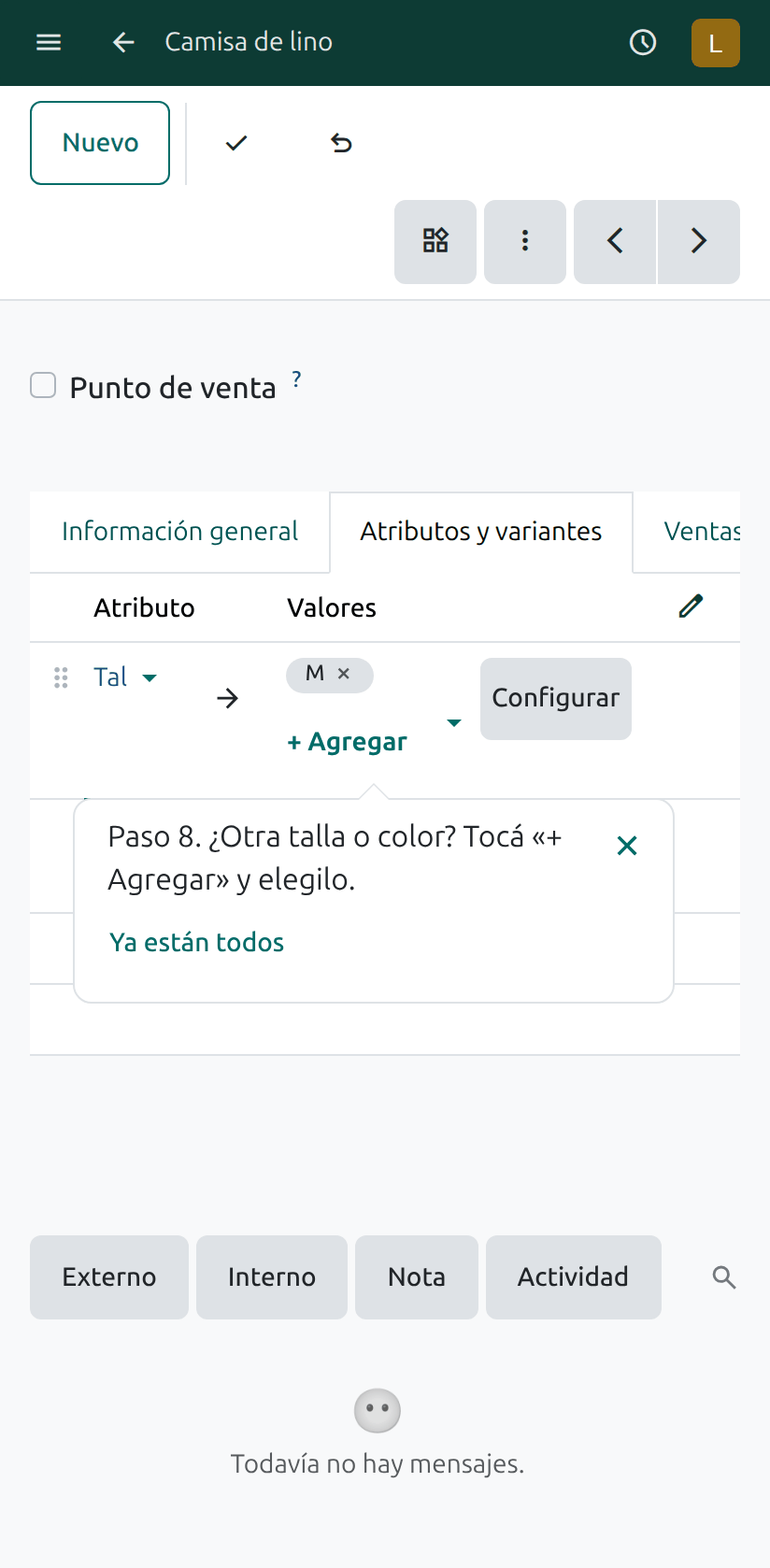The image size is (770, 1568).
Task: Click the Interno message button
Action: point(272,1277)
